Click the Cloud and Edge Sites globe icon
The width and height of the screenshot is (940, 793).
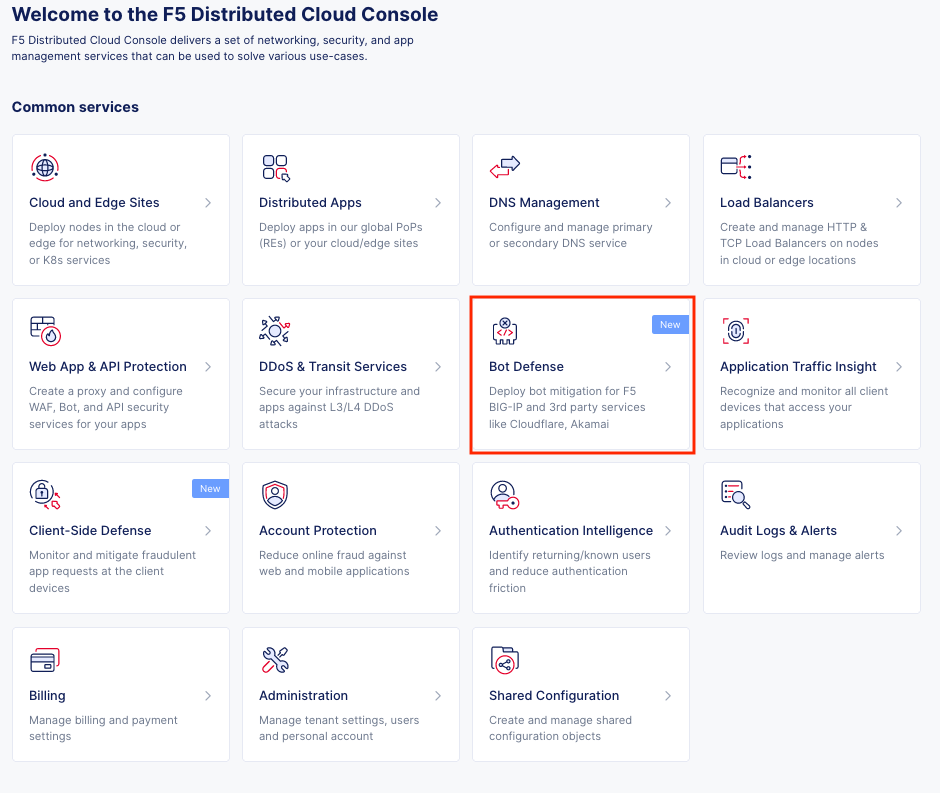pos(45,167)
